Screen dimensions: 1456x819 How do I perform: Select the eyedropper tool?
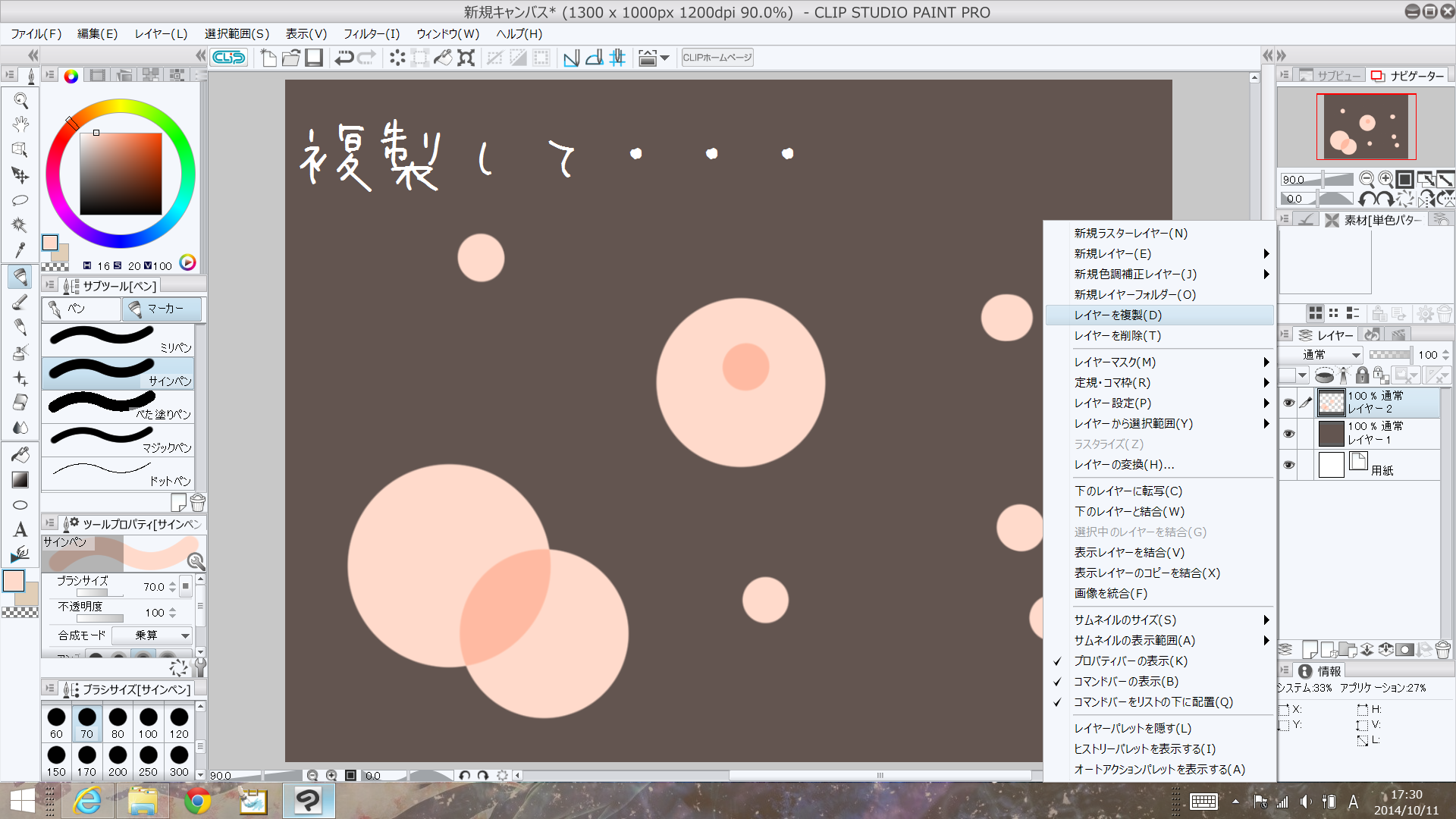20,250
